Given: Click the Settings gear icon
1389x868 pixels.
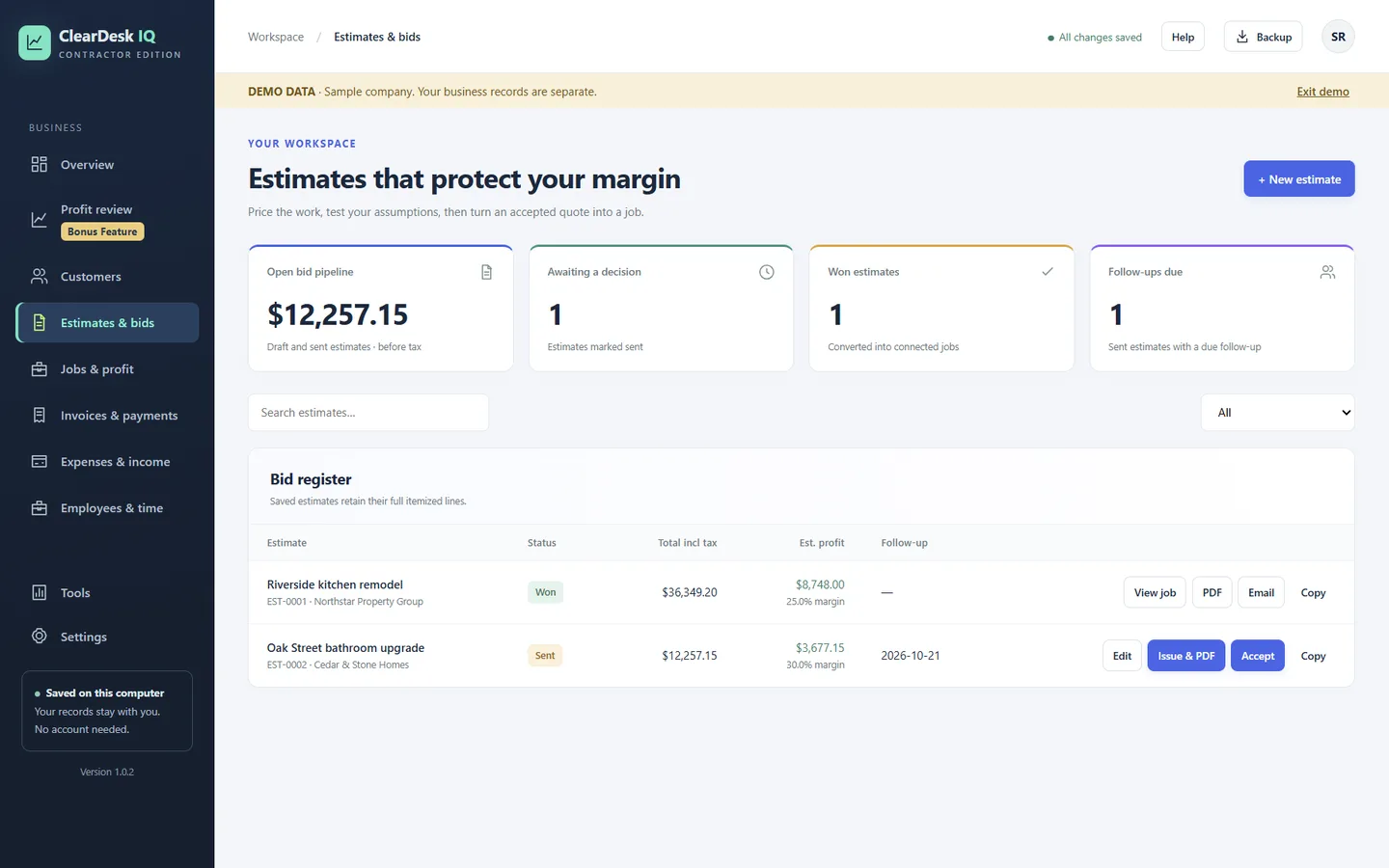Looking at the screenshot, I should [40, 637].
